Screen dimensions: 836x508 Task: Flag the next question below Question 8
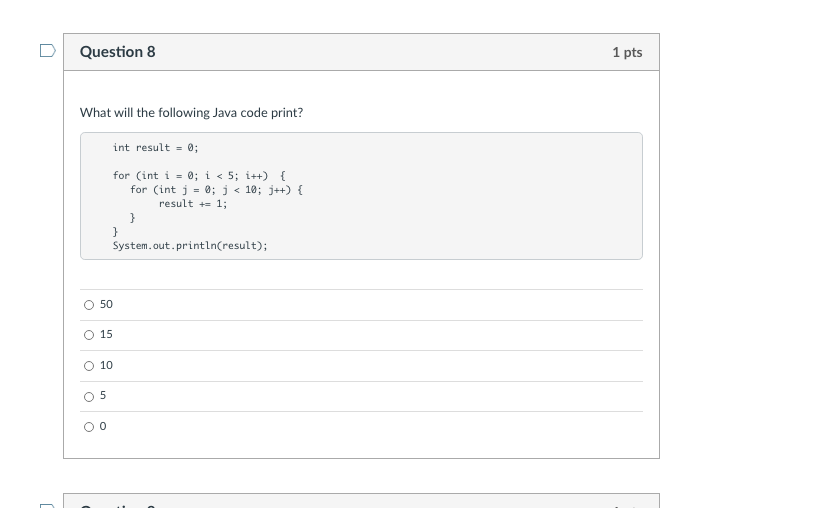pyautogui.click(x=47, y=505)
